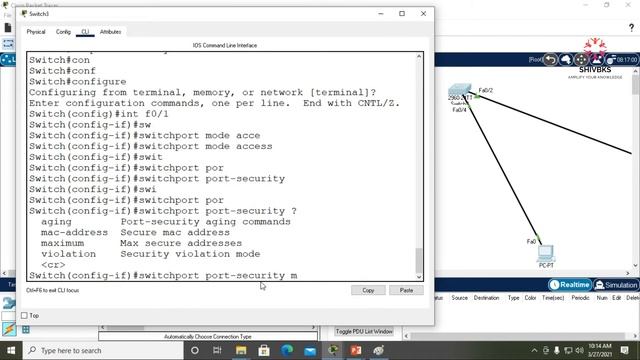Click workspace horizontal scrollbar right arrow
Image resolution: width=640 pixels, height=360 pixels.
[628, 273]
